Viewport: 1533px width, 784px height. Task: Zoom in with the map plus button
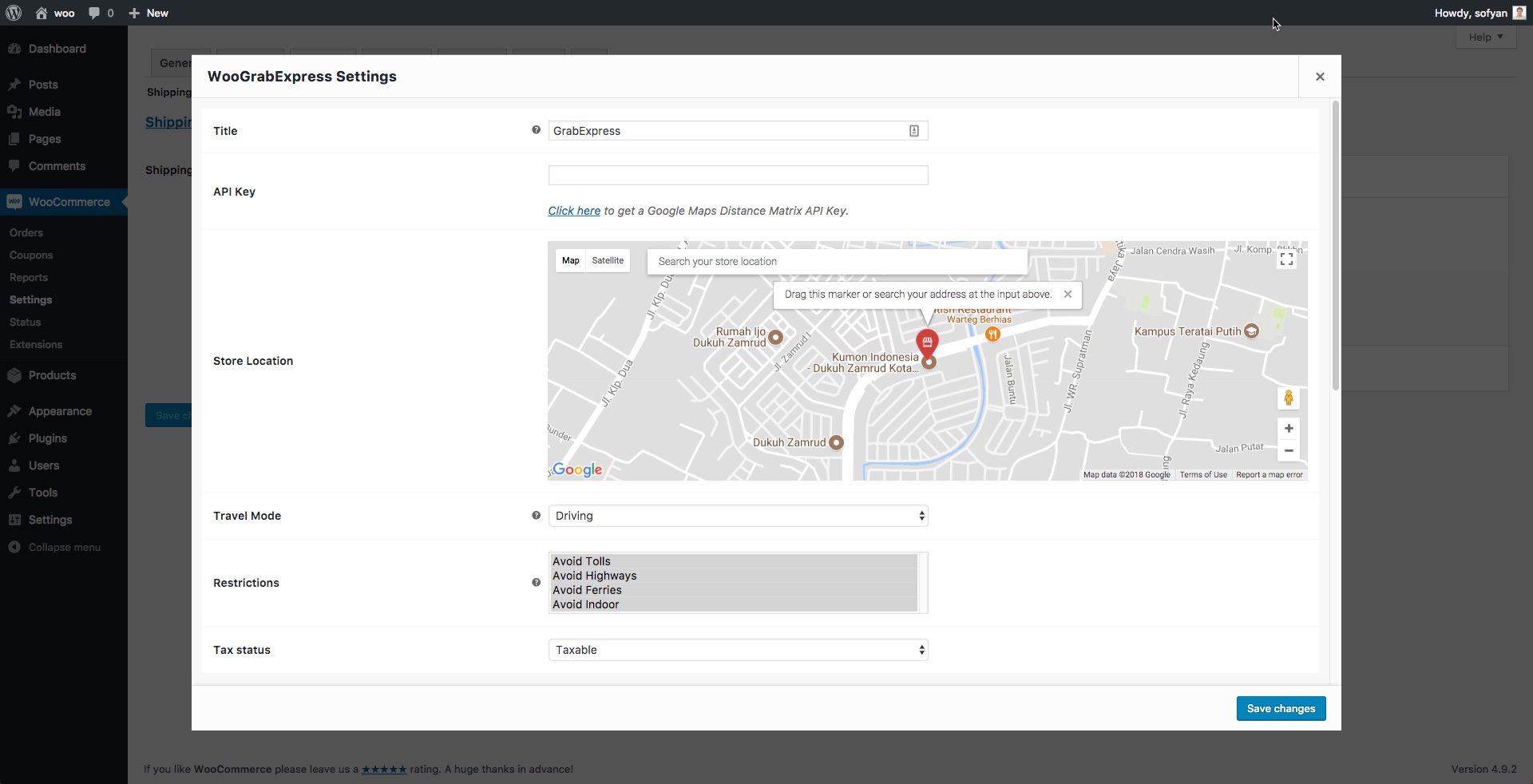pos(1288,429)
